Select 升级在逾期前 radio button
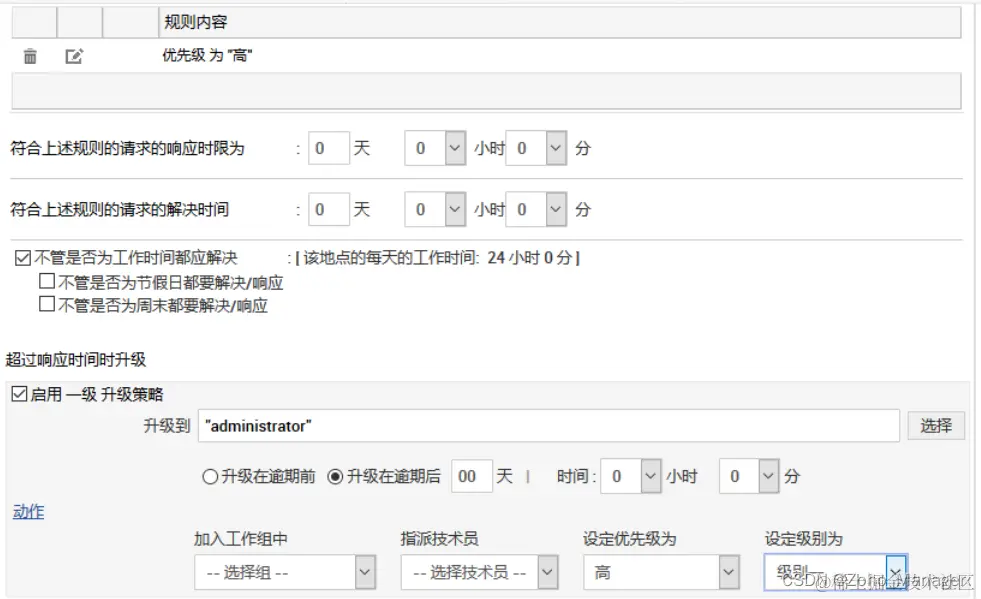981x599 pixels. 210,477
